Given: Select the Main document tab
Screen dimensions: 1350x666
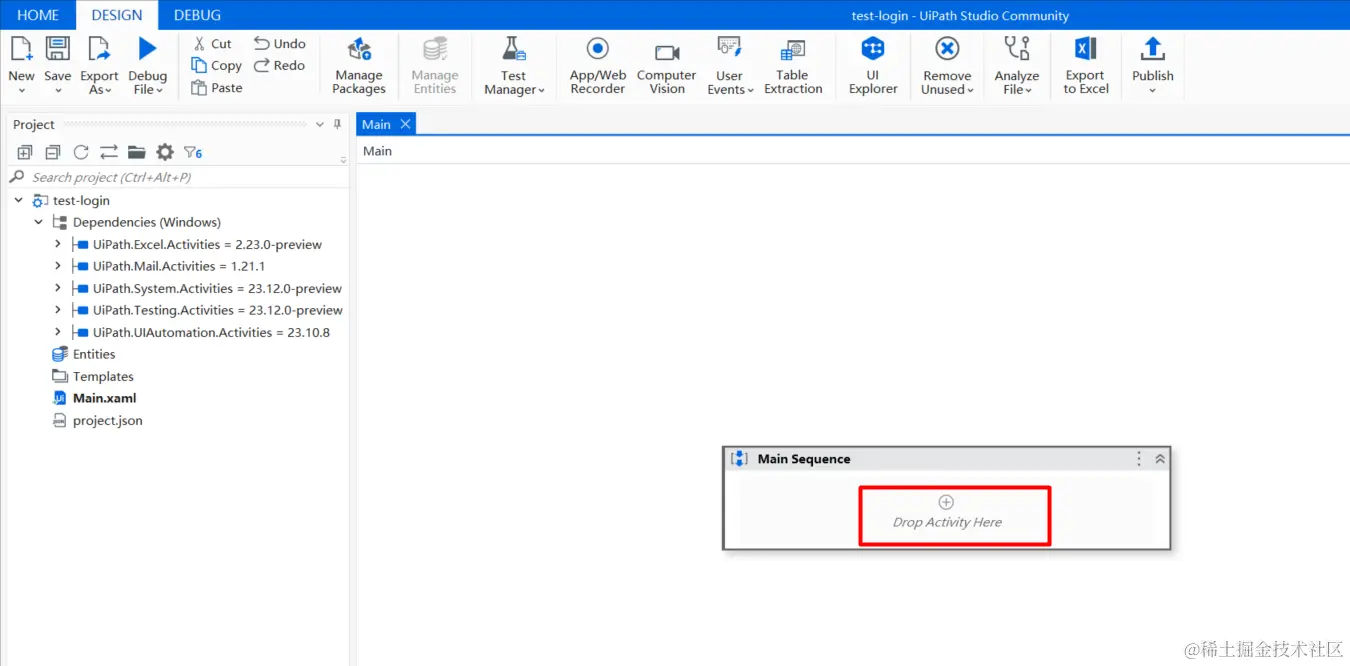Looking at the screenshot, I should pyautogui.click(x=377, y=124).
